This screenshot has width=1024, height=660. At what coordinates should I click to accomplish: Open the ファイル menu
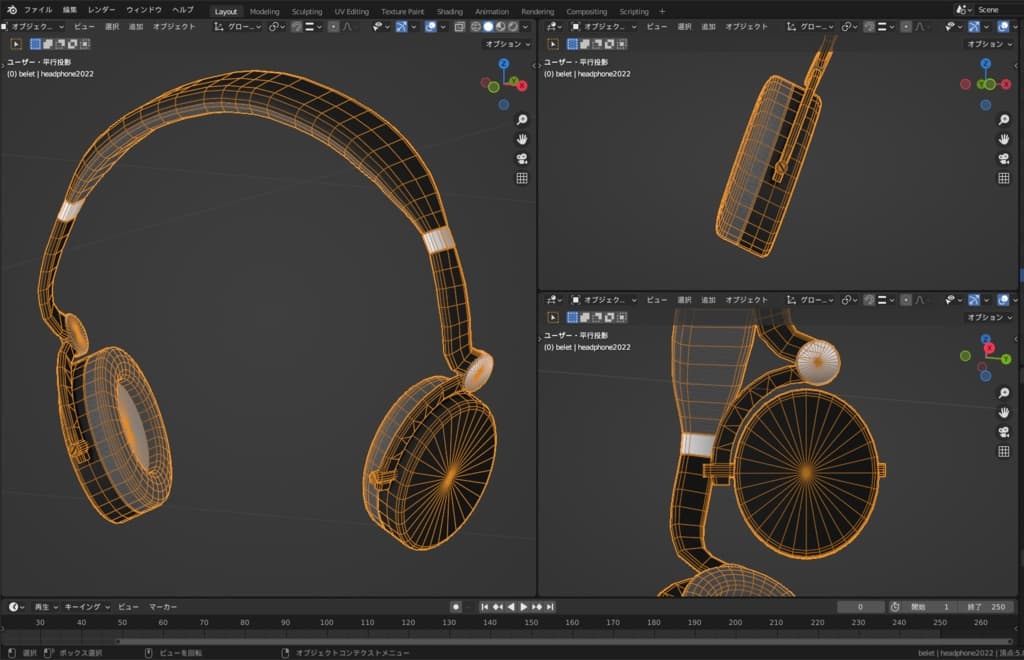(38, 10)
